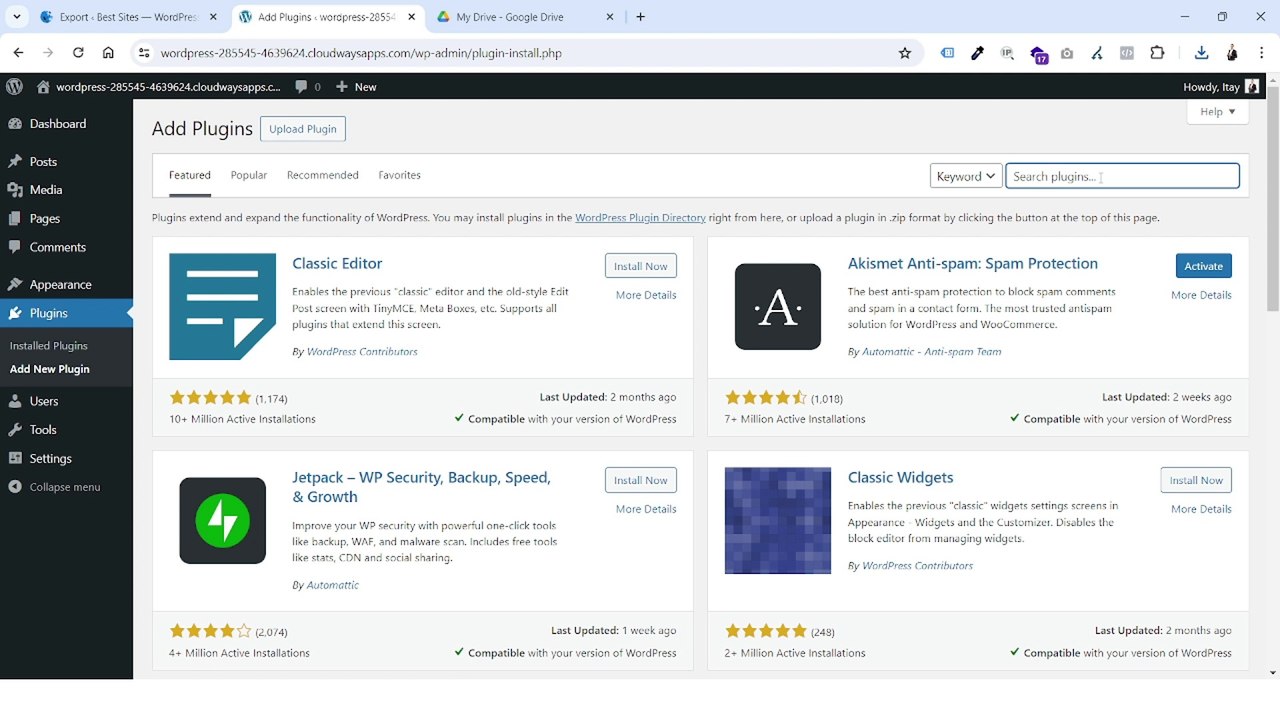Activate the Akismet plugin
1280x720 pixels.
pos(1204,266)
